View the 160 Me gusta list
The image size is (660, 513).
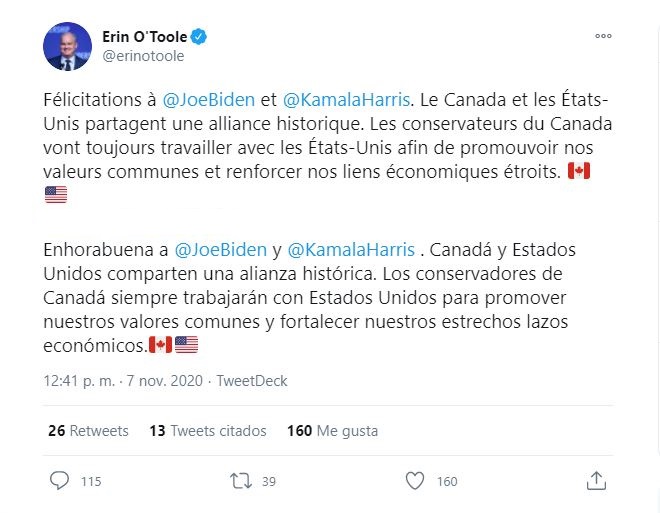point(333,431)
